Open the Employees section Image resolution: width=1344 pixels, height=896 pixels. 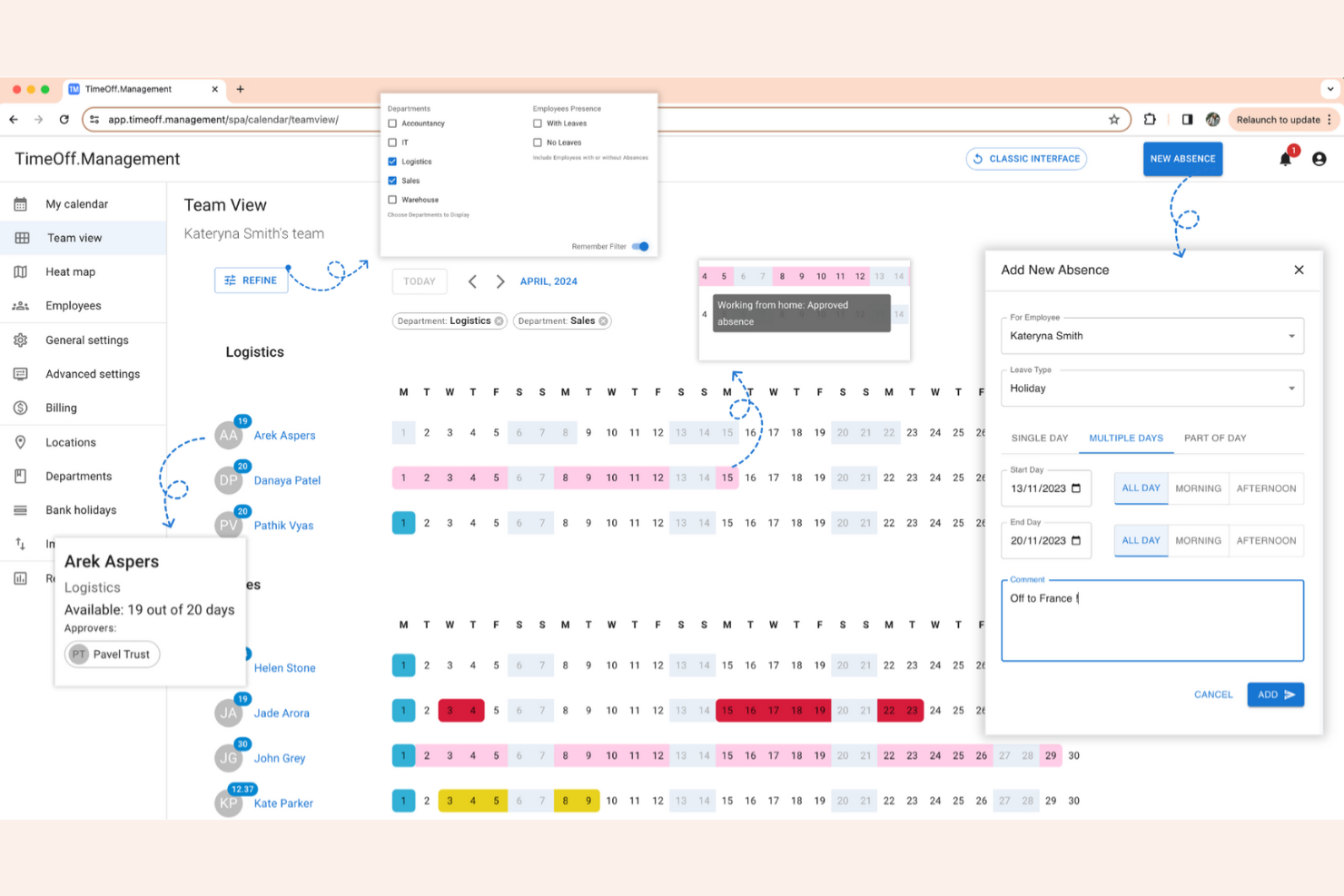pos(75,305)
